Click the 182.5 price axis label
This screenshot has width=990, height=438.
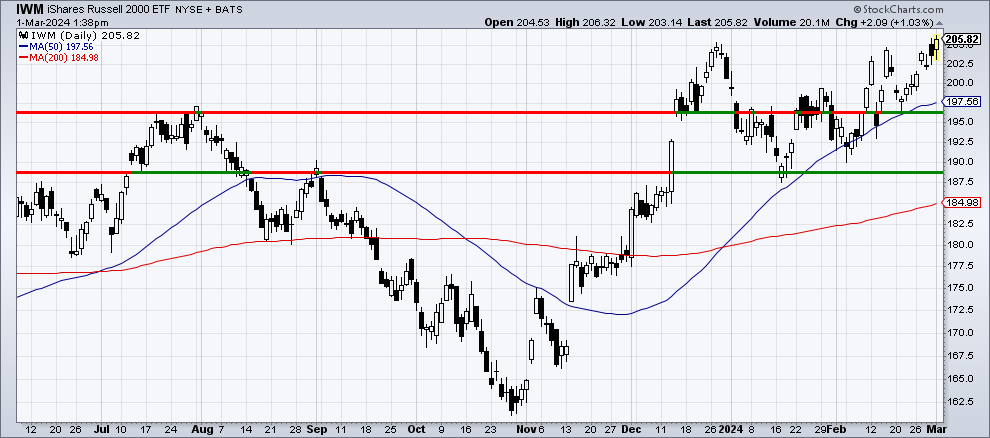[x=958, y=223]
